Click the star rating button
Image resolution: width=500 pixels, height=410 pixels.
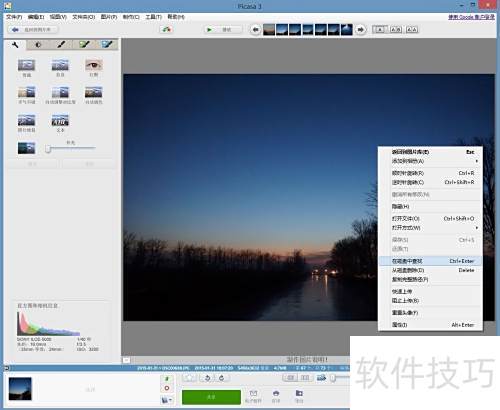190,378
